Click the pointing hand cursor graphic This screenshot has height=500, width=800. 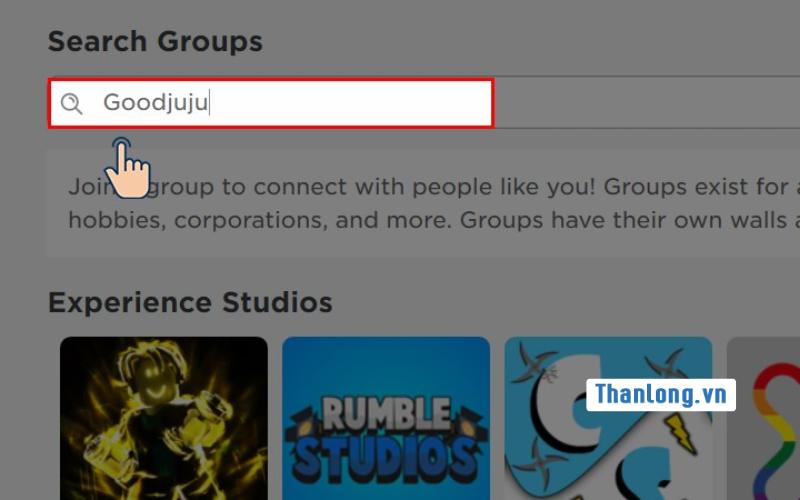[127, 168]
